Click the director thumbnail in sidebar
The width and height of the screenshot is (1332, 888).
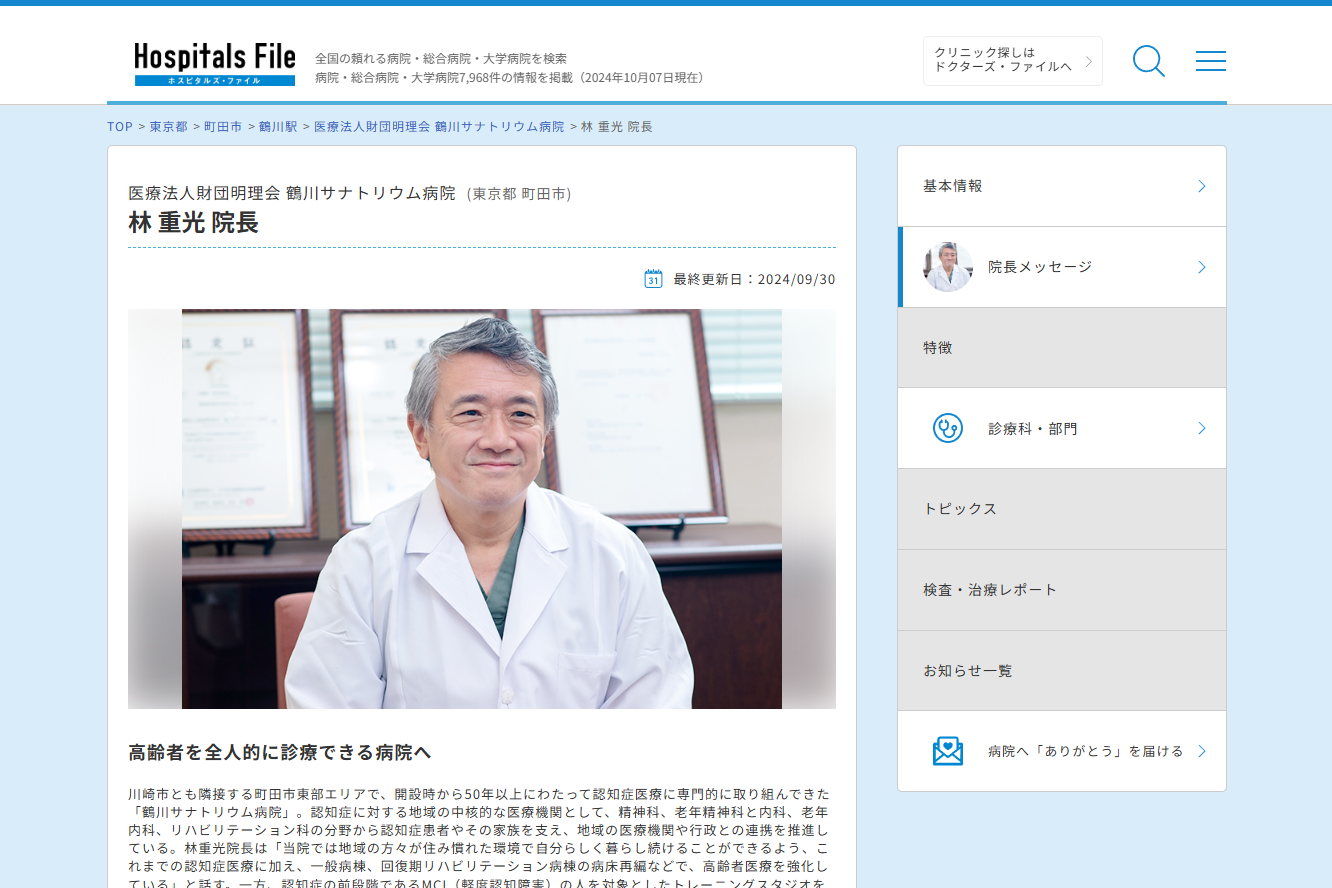click(947, 267)
